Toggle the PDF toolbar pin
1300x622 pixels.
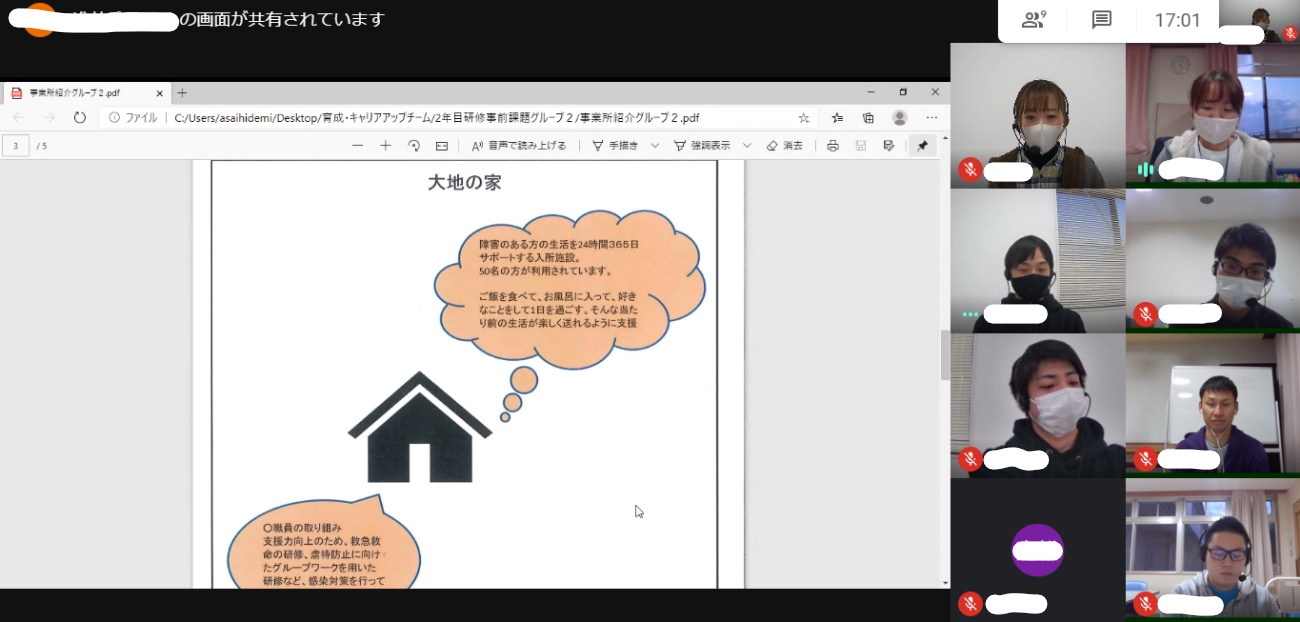[922, 146]
